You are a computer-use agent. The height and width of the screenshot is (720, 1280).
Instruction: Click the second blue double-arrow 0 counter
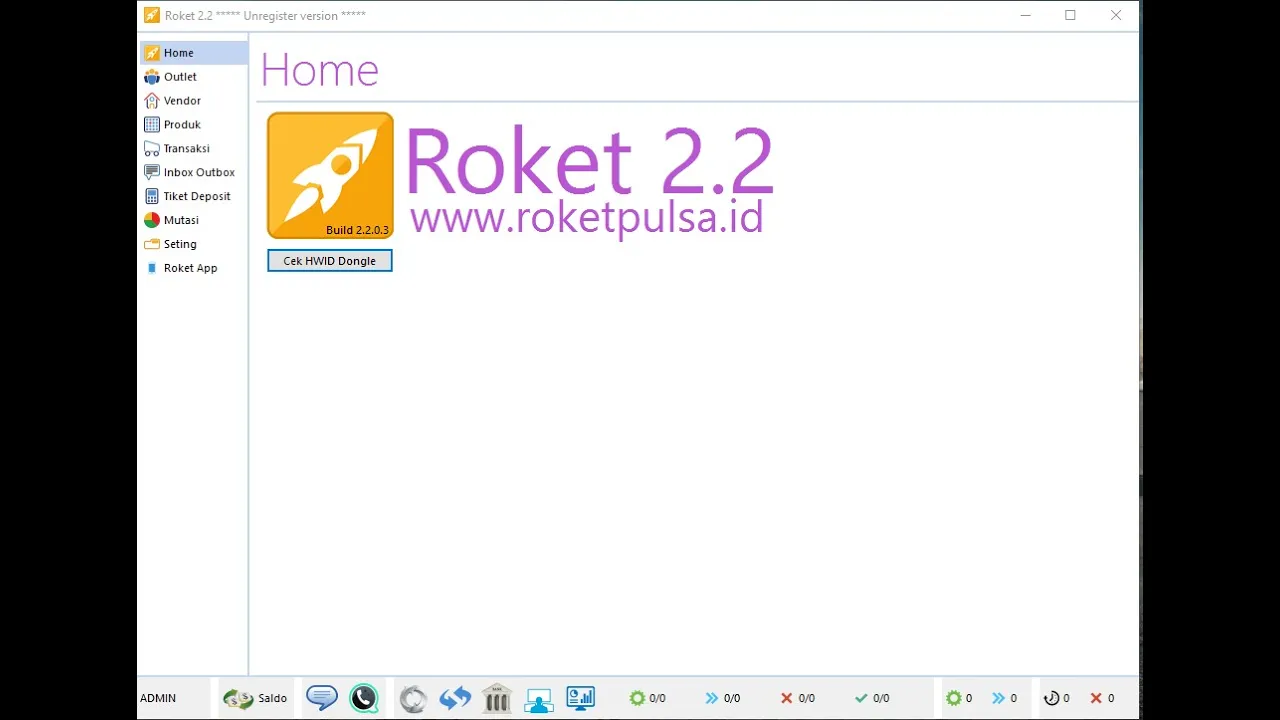click(1004, 698)
